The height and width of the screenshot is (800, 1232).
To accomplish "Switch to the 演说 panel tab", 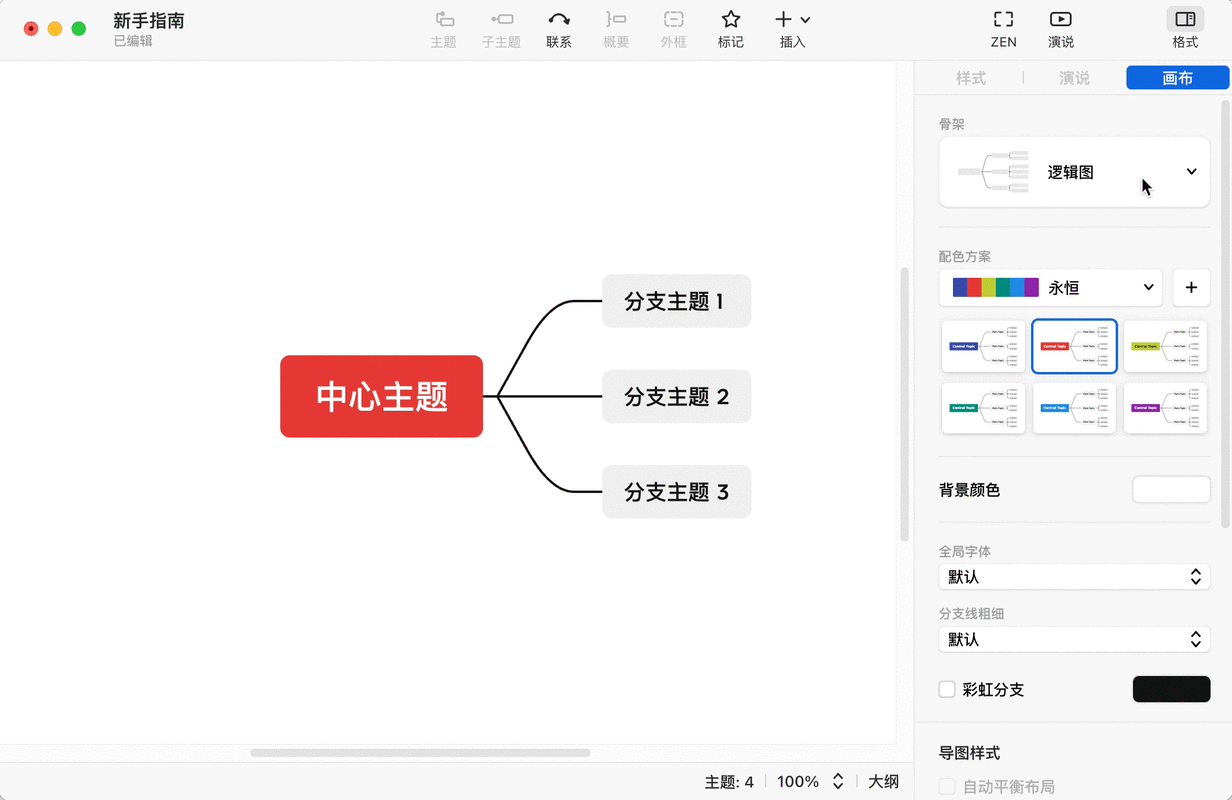I will 1074,78.
